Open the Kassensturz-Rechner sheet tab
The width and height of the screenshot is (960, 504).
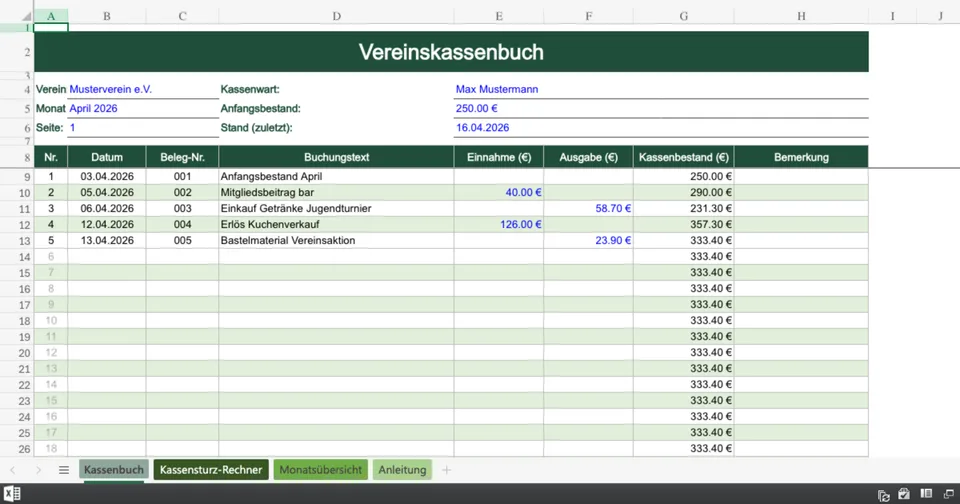coord(211,470)
